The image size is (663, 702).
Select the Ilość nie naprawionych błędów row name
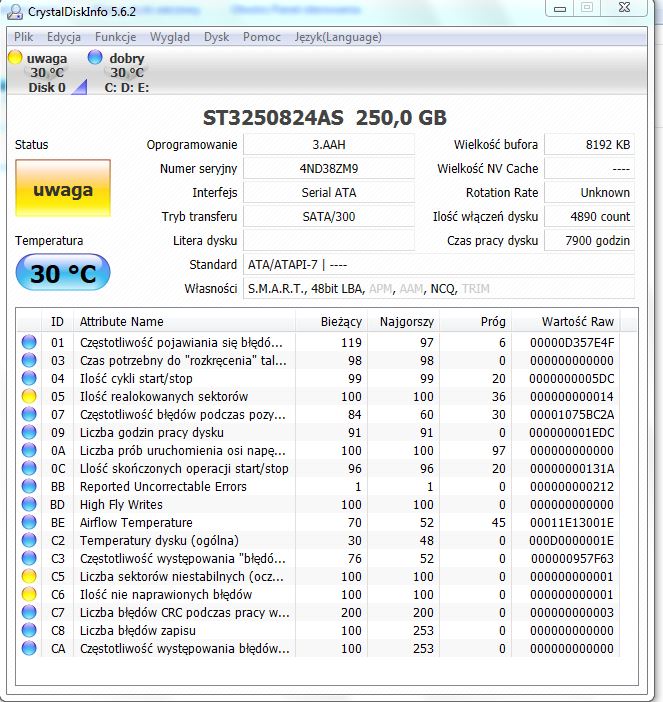(x=166, y=595)
